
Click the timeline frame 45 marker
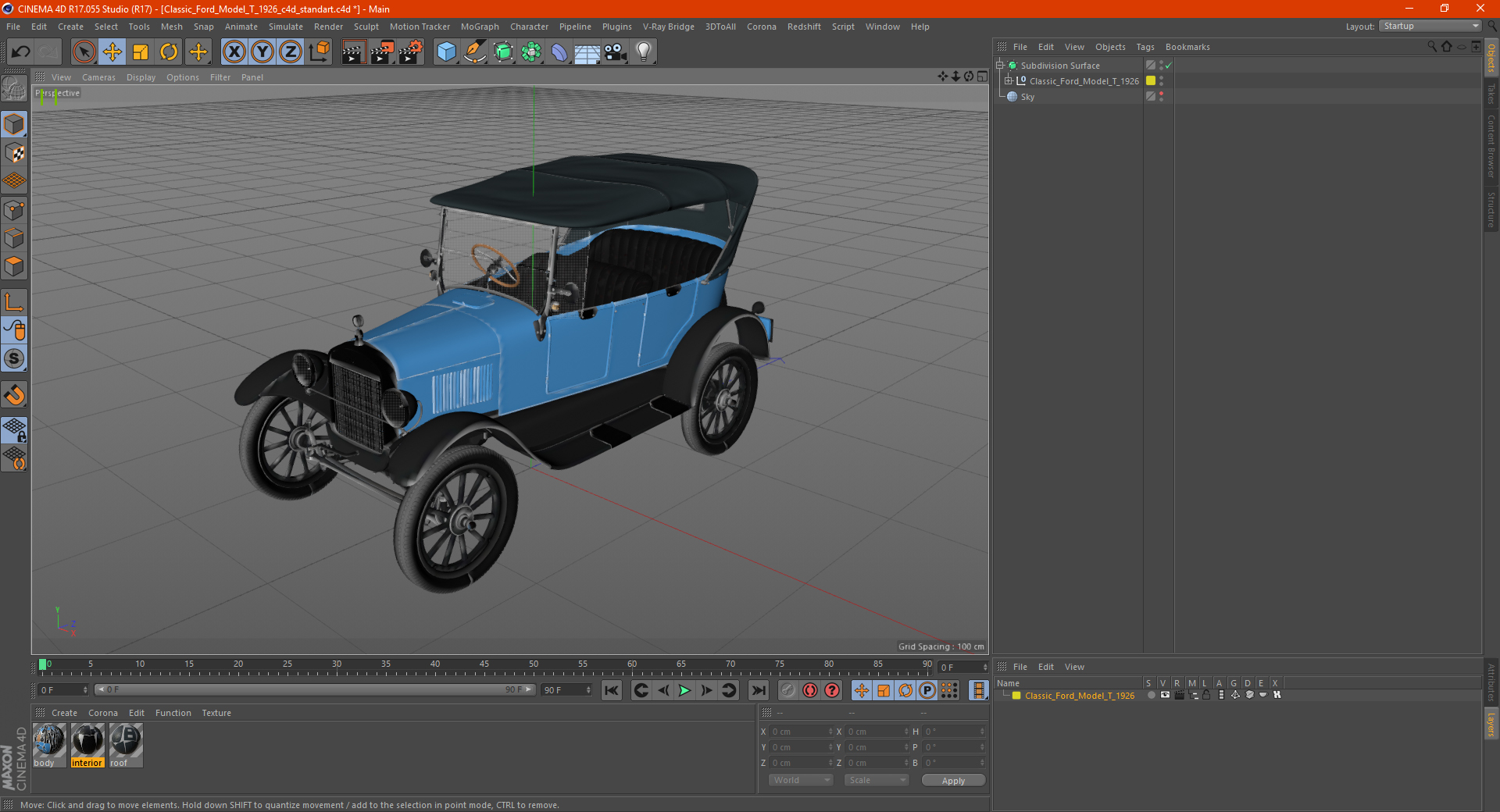coord(484,665)
